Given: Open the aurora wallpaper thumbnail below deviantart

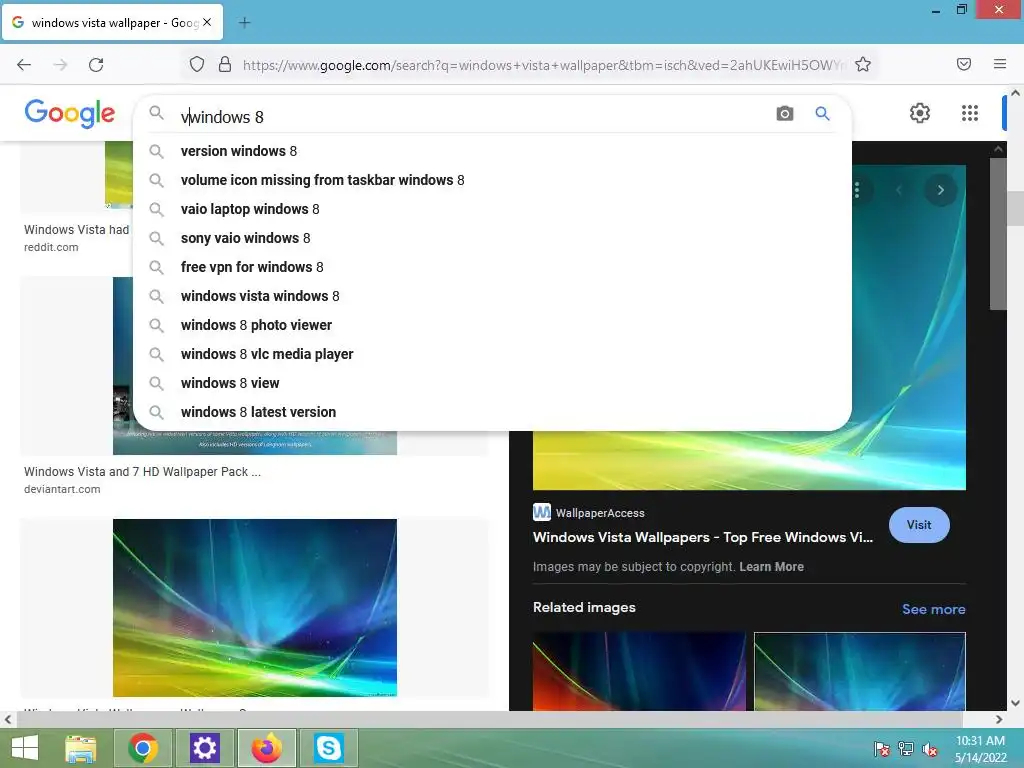Looking at the screenshot, I should click(255, 608).
